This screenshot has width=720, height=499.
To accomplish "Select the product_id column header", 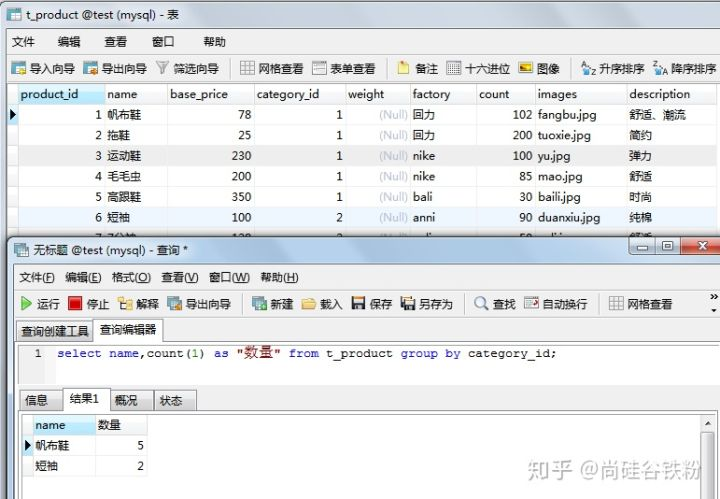I will (61, 94).
